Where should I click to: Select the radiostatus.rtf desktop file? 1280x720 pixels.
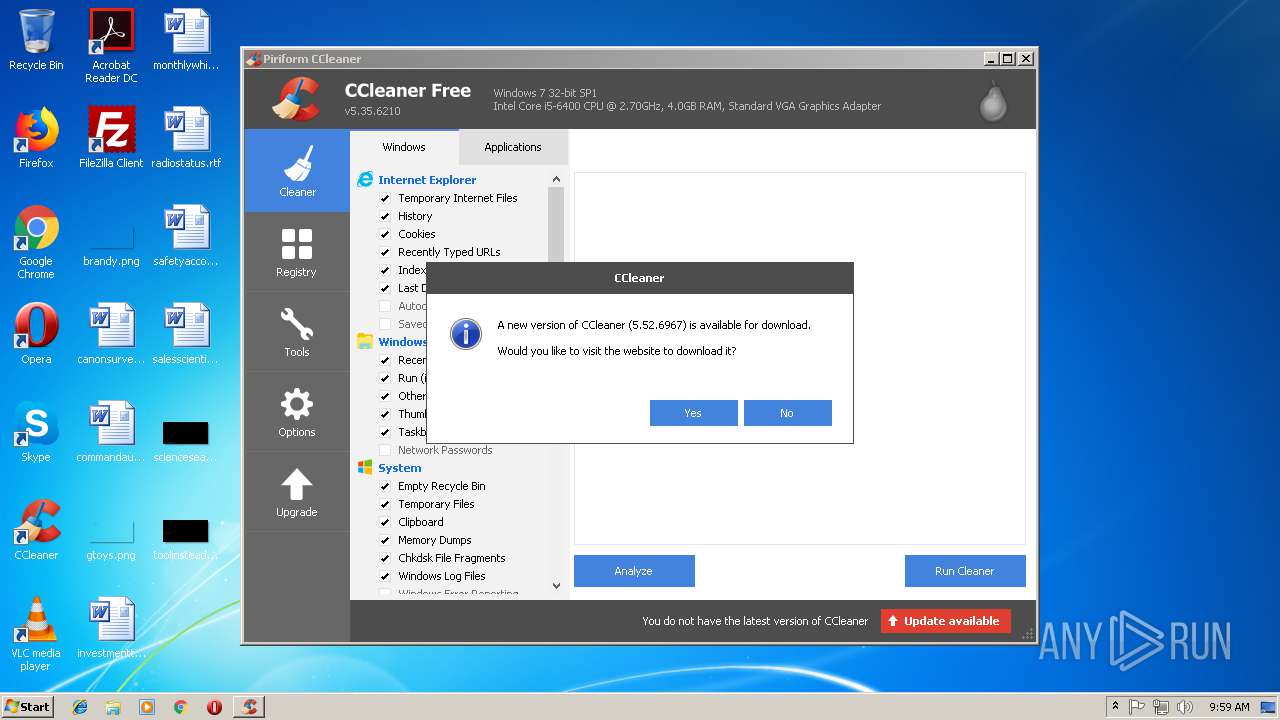pos(186,137)
